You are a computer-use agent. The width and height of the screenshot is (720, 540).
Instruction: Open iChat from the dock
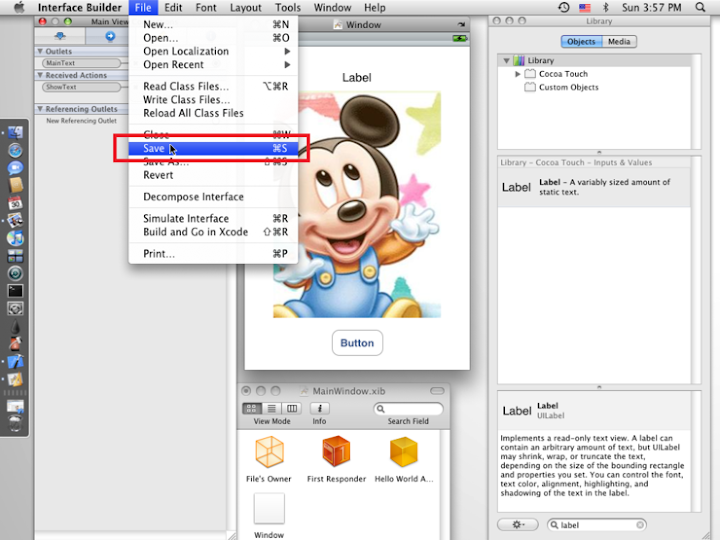pyautogui.click(x=15, y=168)
